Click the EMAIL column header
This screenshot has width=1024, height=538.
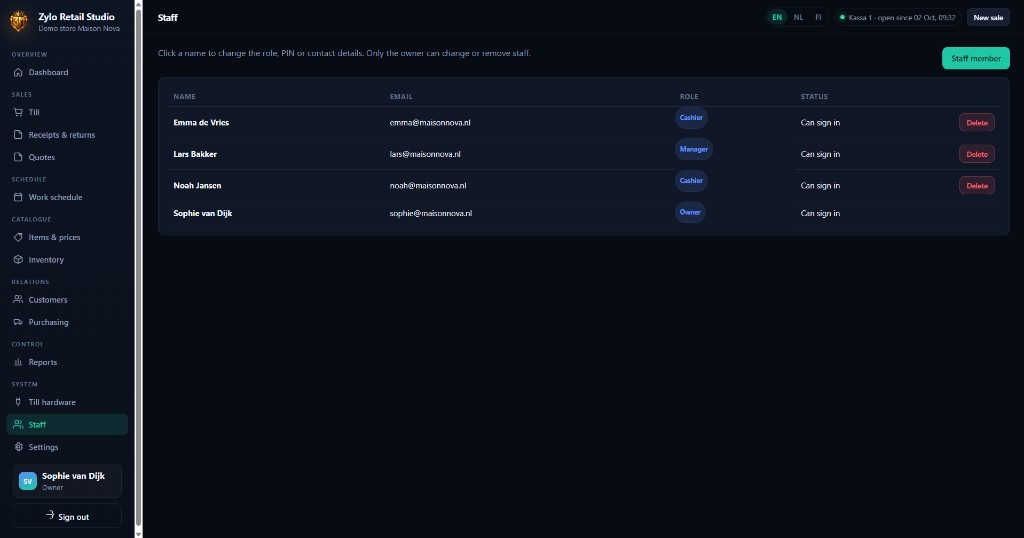(x=401, y=97)
